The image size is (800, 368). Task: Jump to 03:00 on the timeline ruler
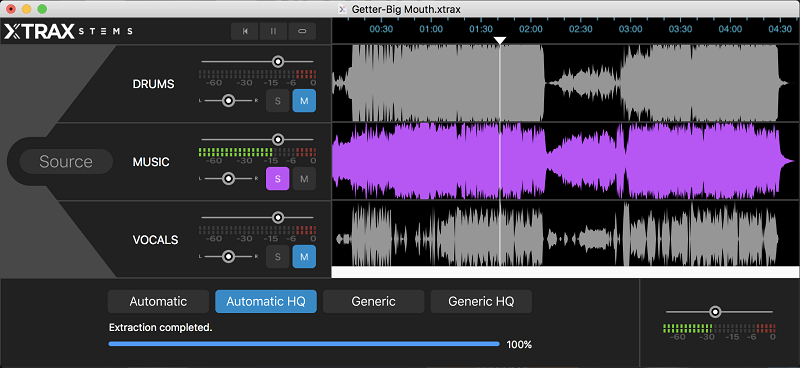tap(631, 30)
